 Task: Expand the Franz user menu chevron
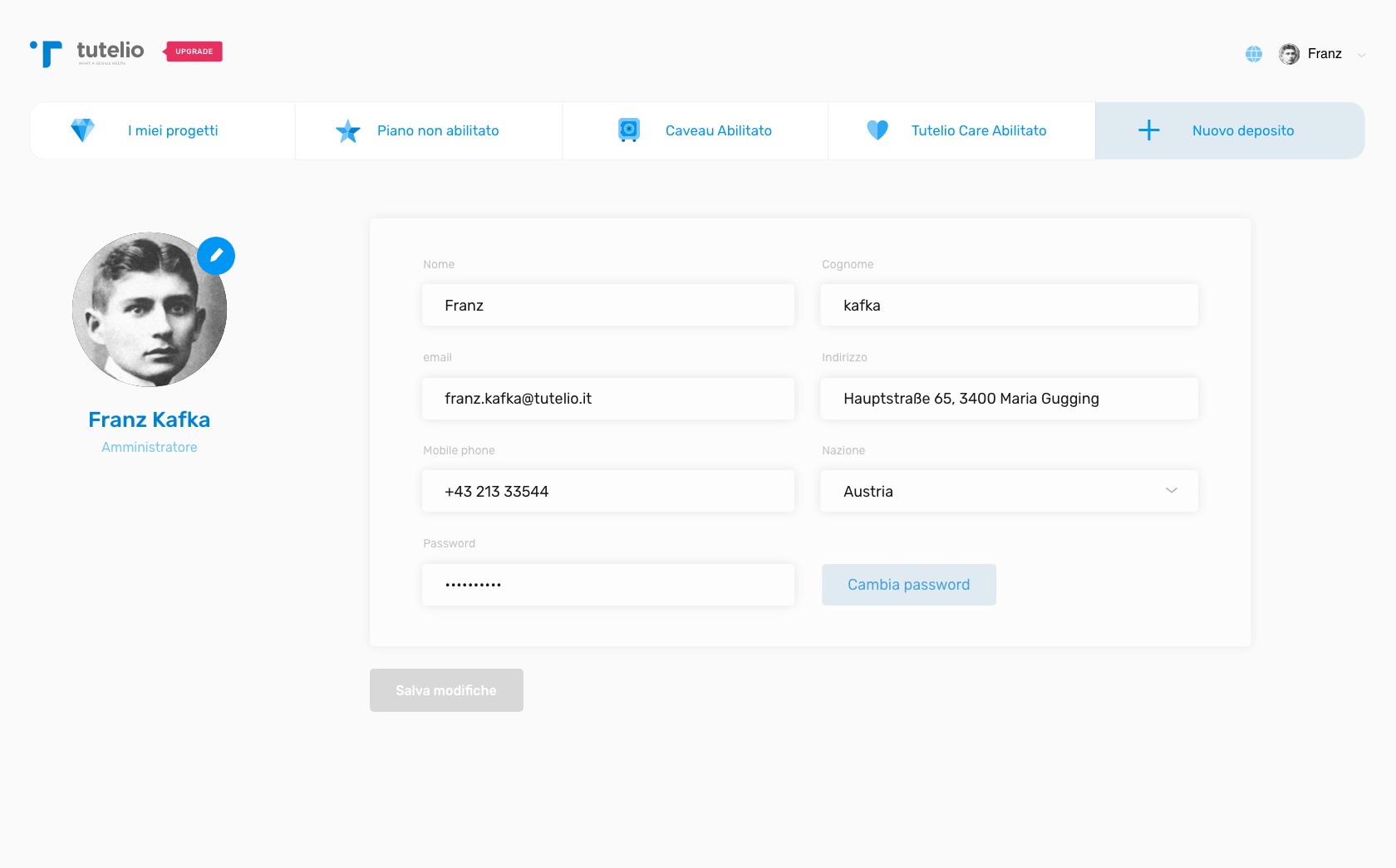(1361, 55)
